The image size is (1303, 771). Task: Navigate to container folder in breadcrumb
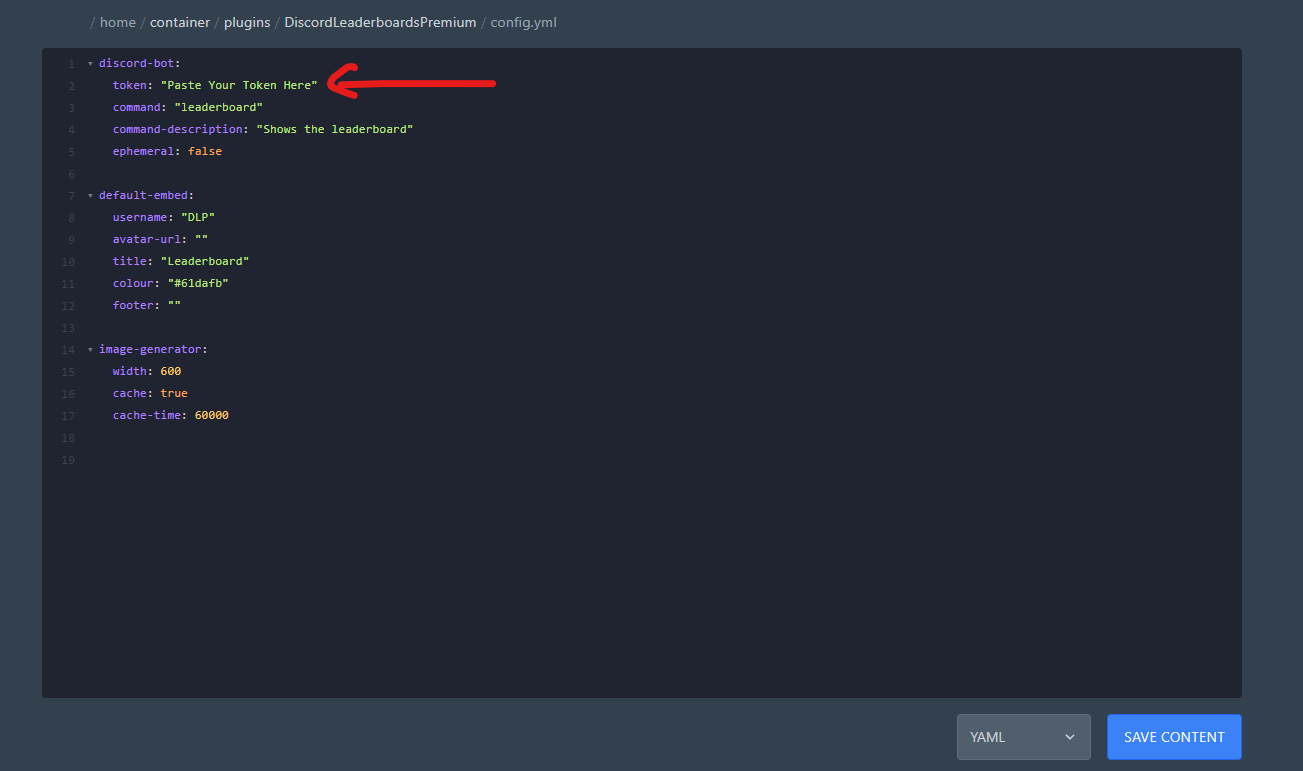tap(180, 22)
